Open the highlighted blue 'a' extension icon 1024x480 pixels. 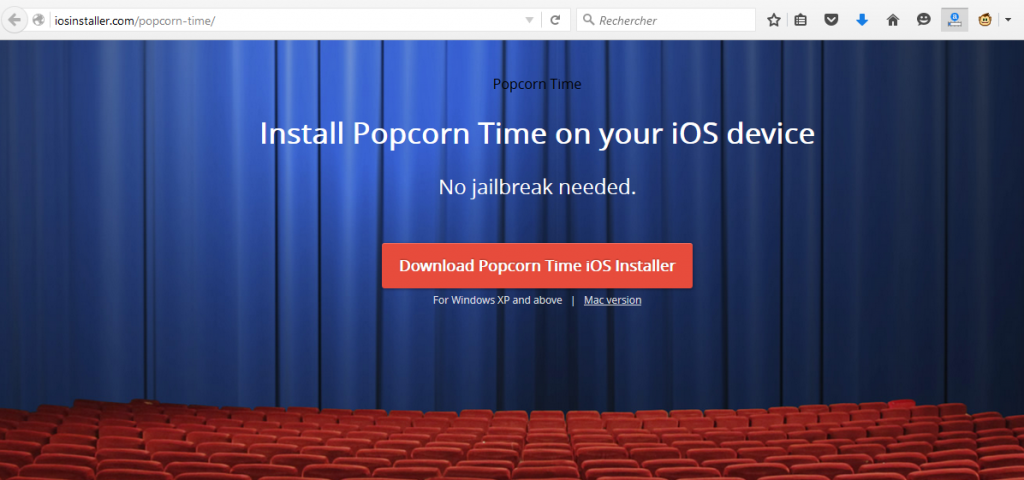[x=954, y=20]
